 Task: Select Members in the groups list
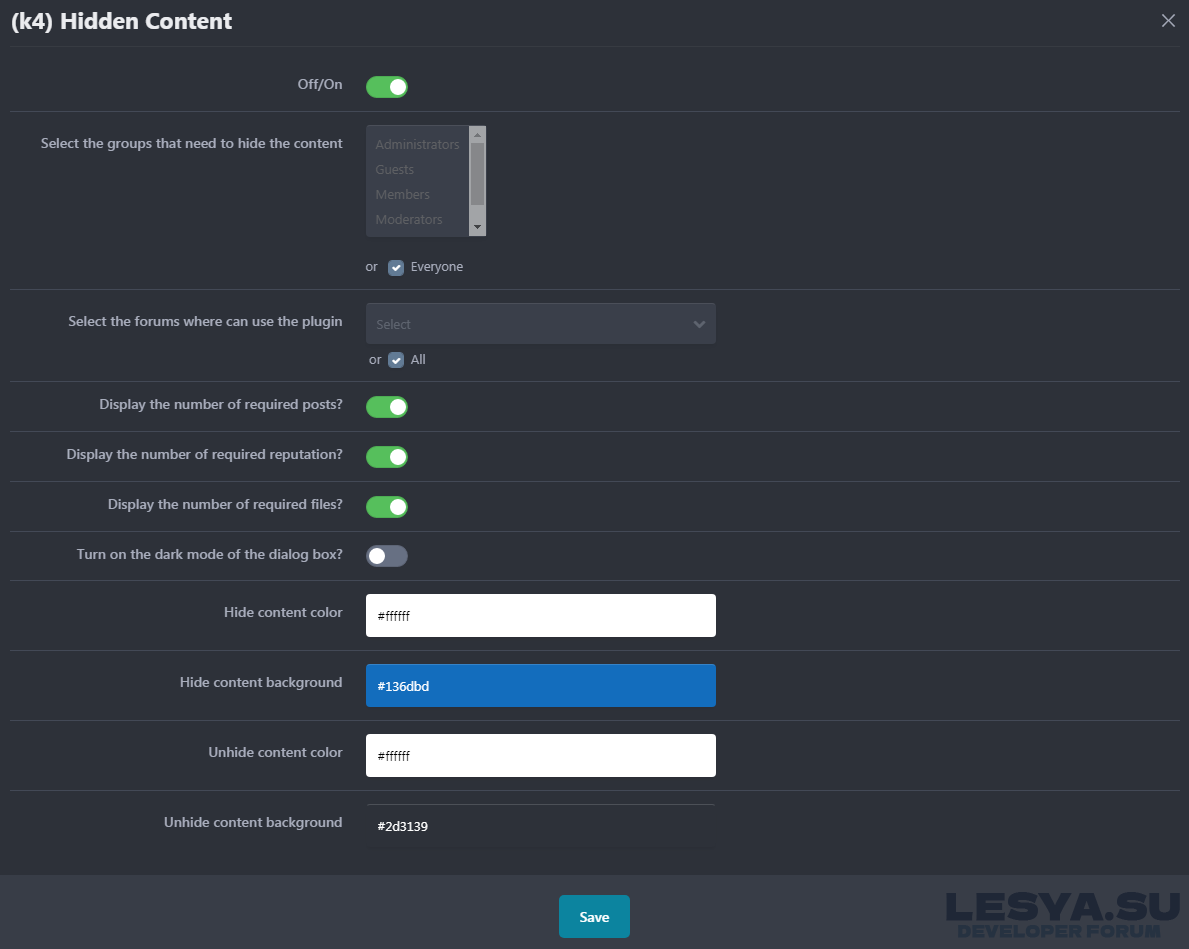pos(403,195)
